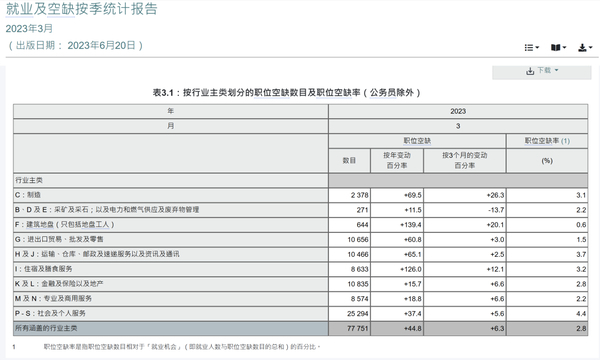Click the value +60.8 in the 进出口贸易 row

click(412, 240)
